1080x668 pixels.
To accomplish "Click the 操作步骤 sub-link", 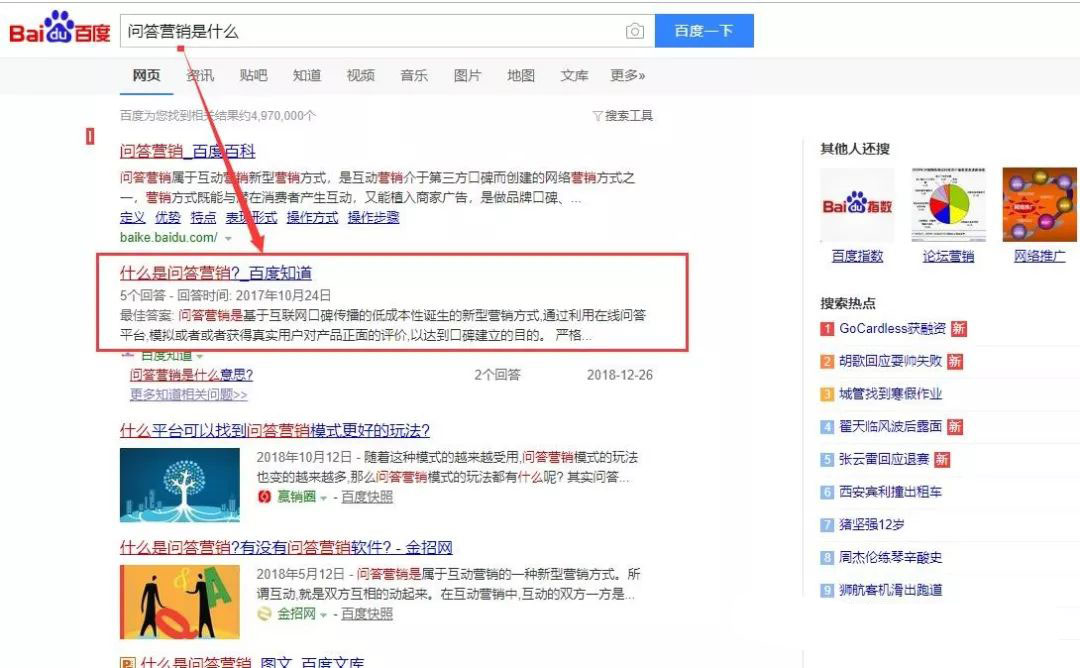I will pyautogui.click(x=373, y=217).
